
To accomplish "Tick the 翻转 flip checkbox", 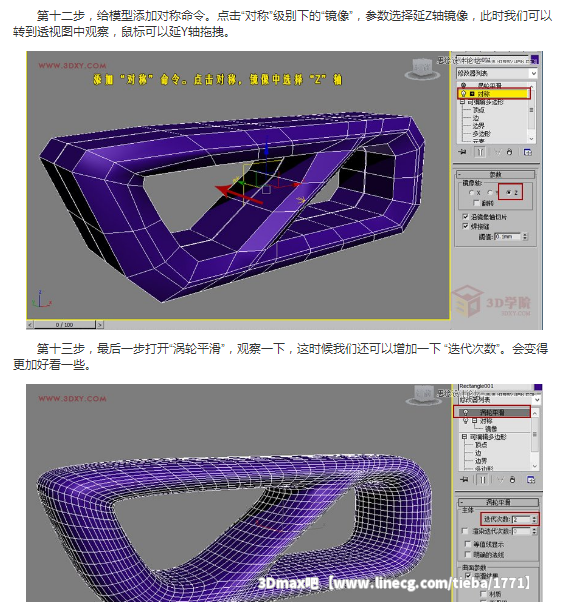I will 476,203.
